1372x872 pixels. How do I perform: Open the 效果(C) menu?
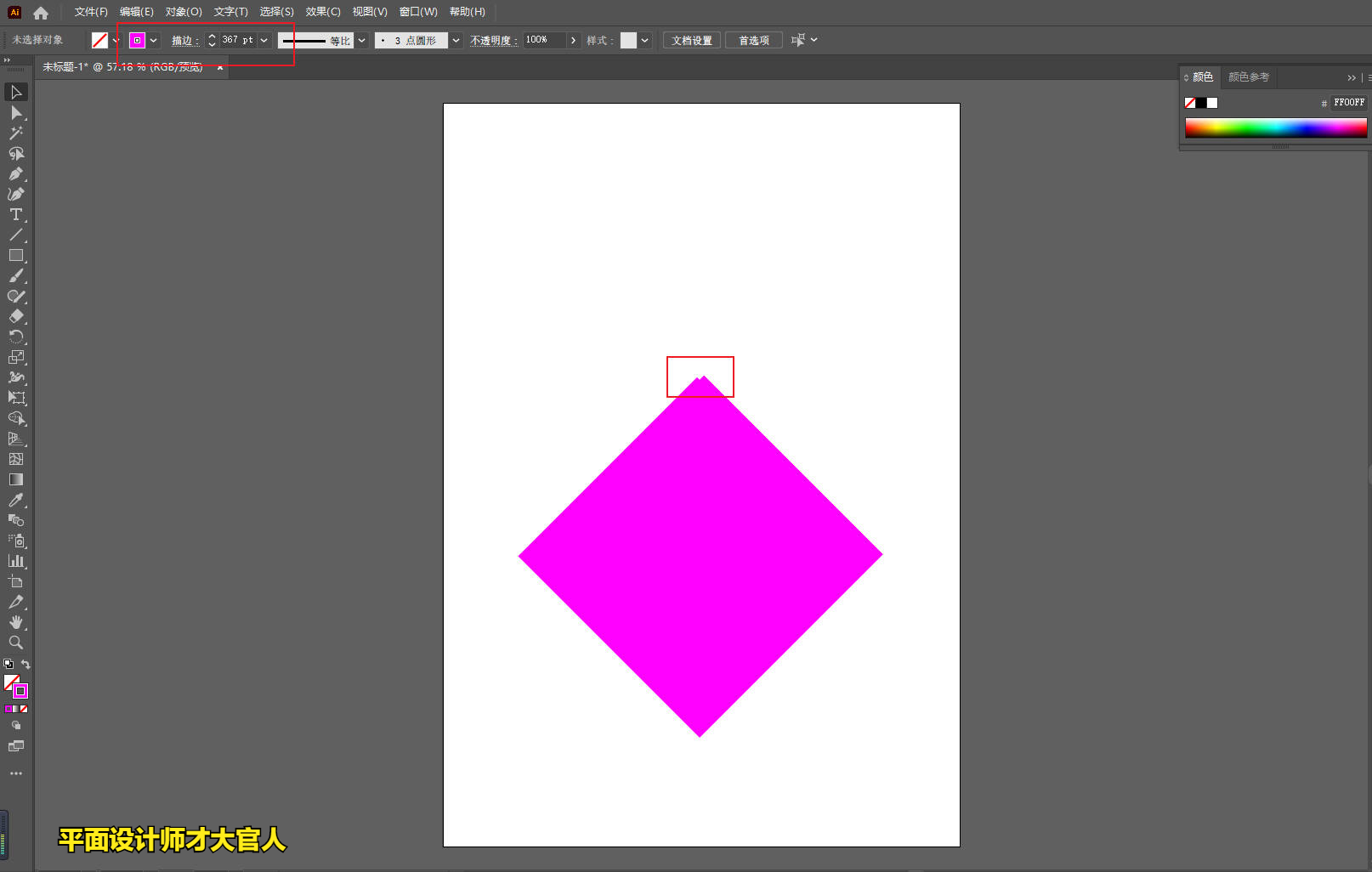323,12
